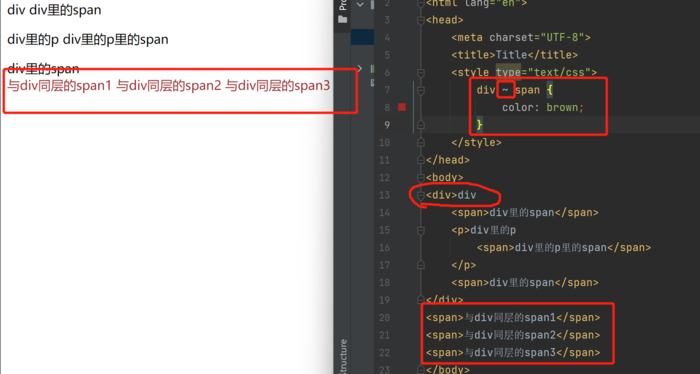Click the closing style fold marker line 10

[x=421, y=142]
